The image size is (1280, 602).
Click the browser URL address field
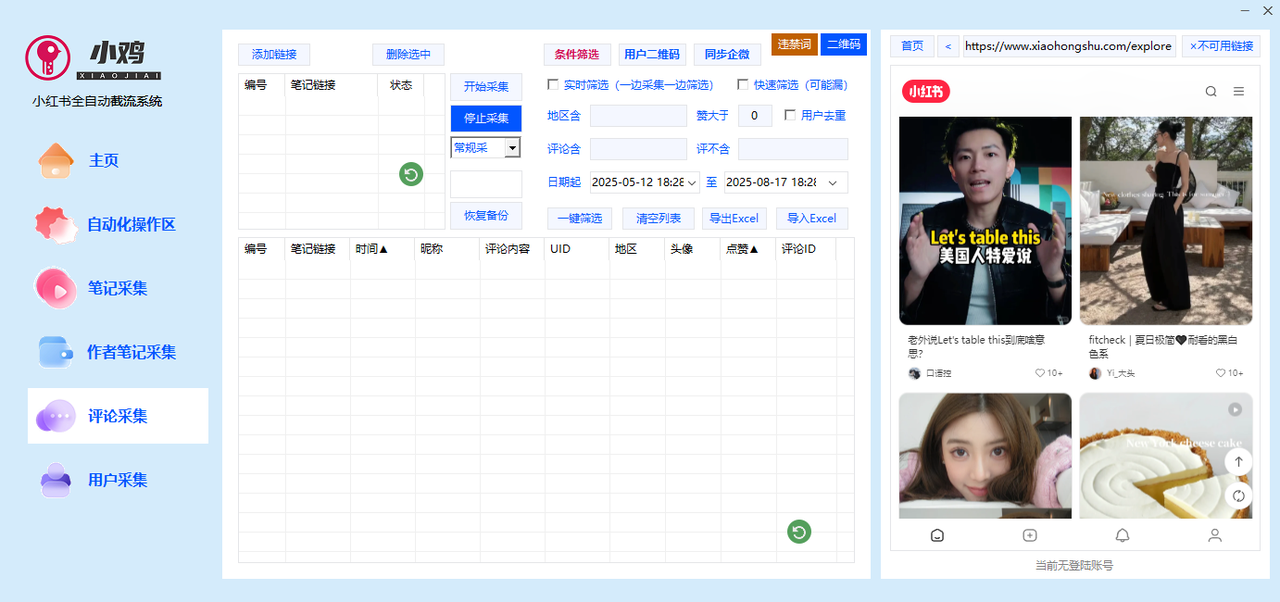[x=1069, y=46]
